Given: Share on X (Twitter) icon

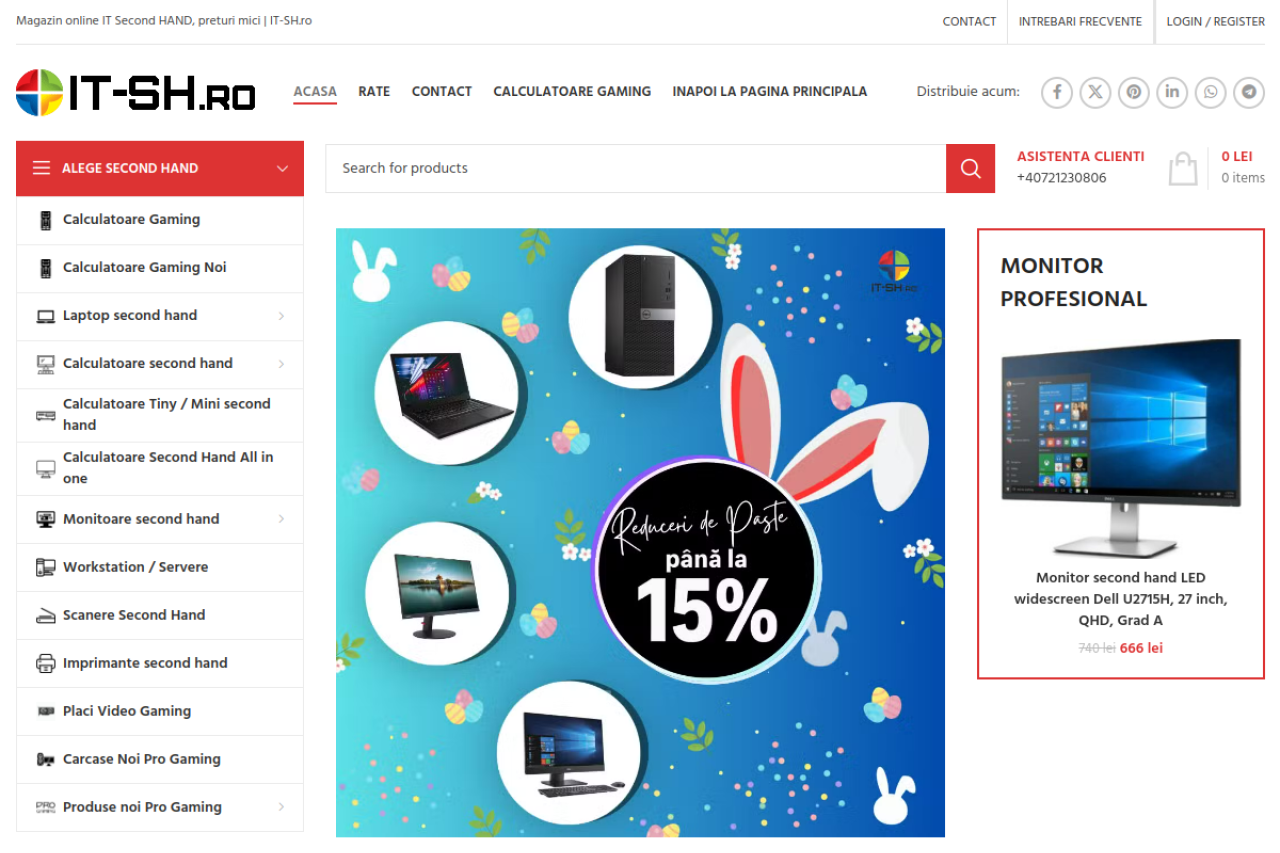Looking at the screenshot, I should click(1096, 92).
